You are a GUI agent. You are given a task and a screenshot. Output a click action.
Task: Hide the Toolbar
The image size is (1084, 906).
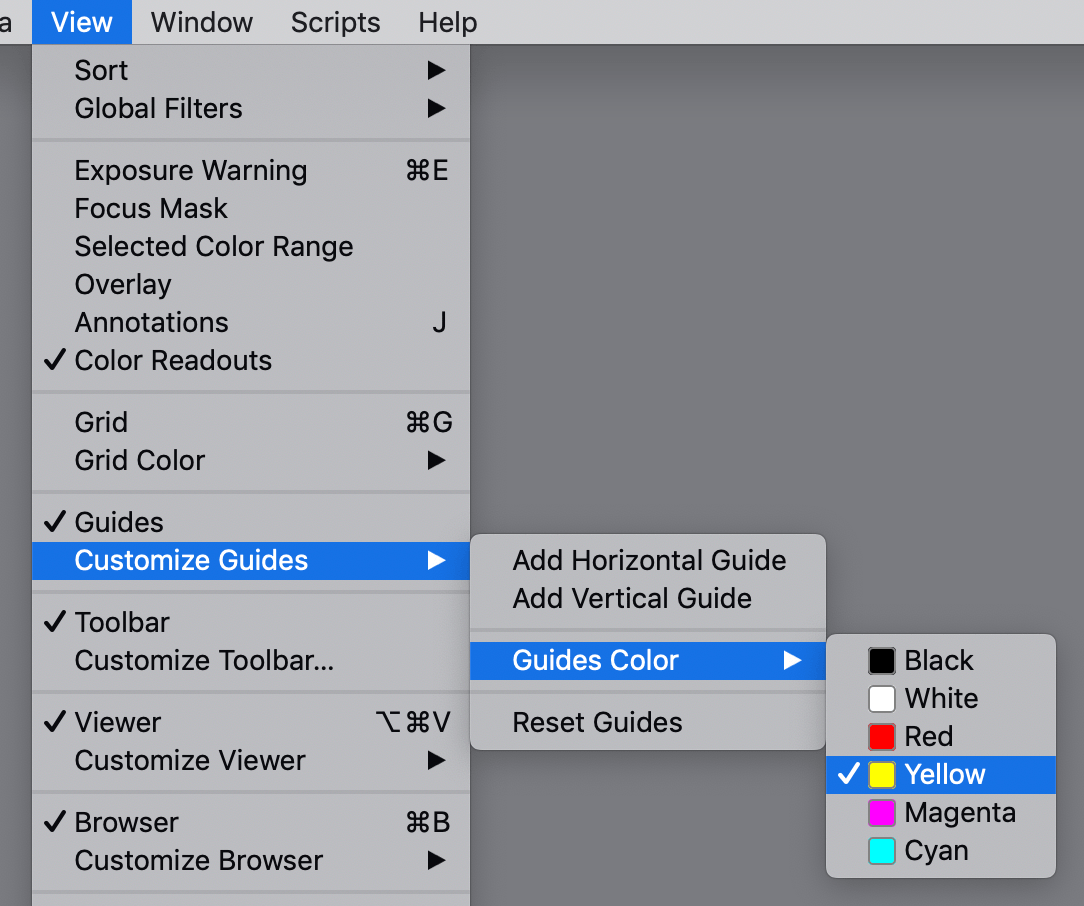pos(251,623)
